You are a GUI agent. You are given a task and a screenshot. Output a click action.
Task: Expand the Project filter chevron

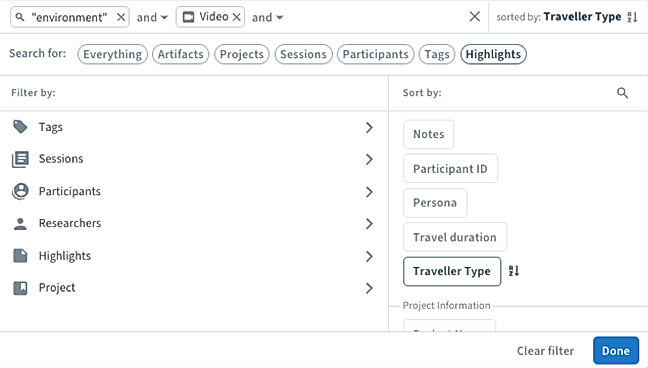pyautogui.click(x=369, y=288)
